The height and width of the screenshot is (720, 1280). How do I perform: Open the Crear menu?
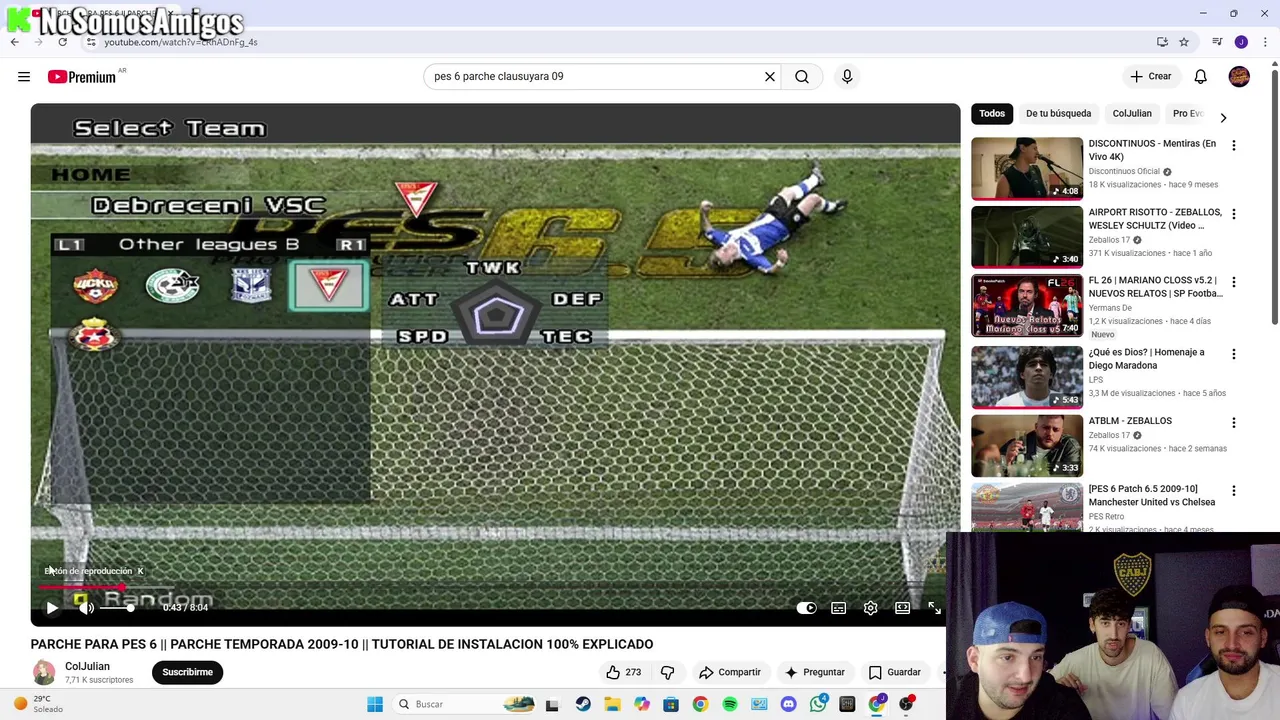[1150, 76]
